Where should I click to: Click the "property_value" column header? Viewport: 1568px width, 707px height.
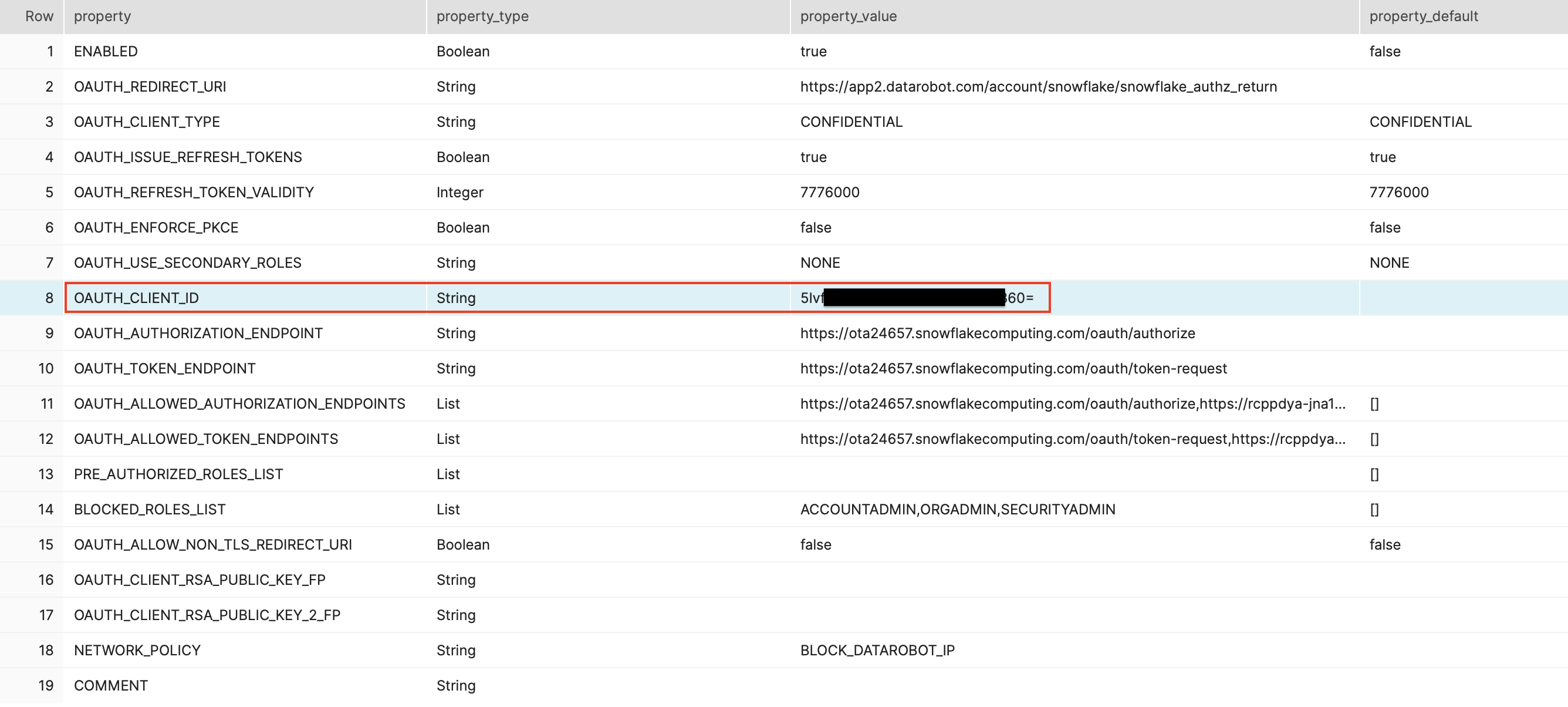(x=849, y=16)
